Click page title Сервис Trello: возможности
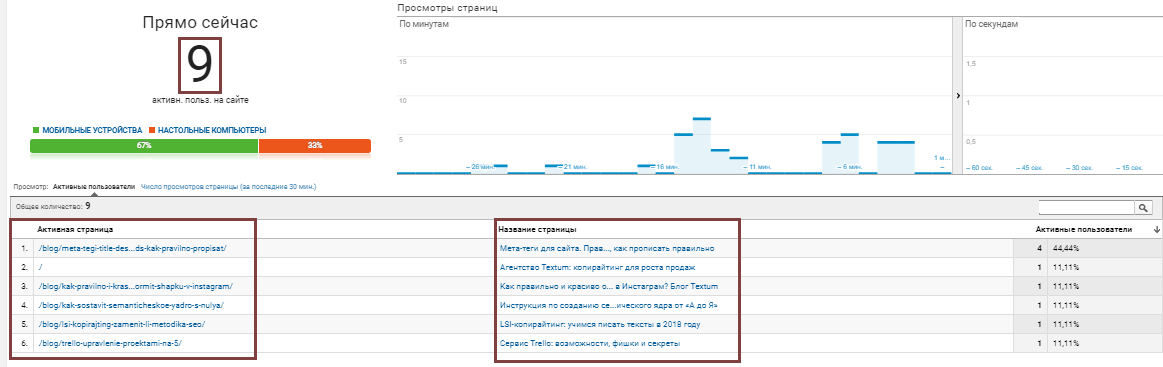1163x367 pixels. point(590,343)
